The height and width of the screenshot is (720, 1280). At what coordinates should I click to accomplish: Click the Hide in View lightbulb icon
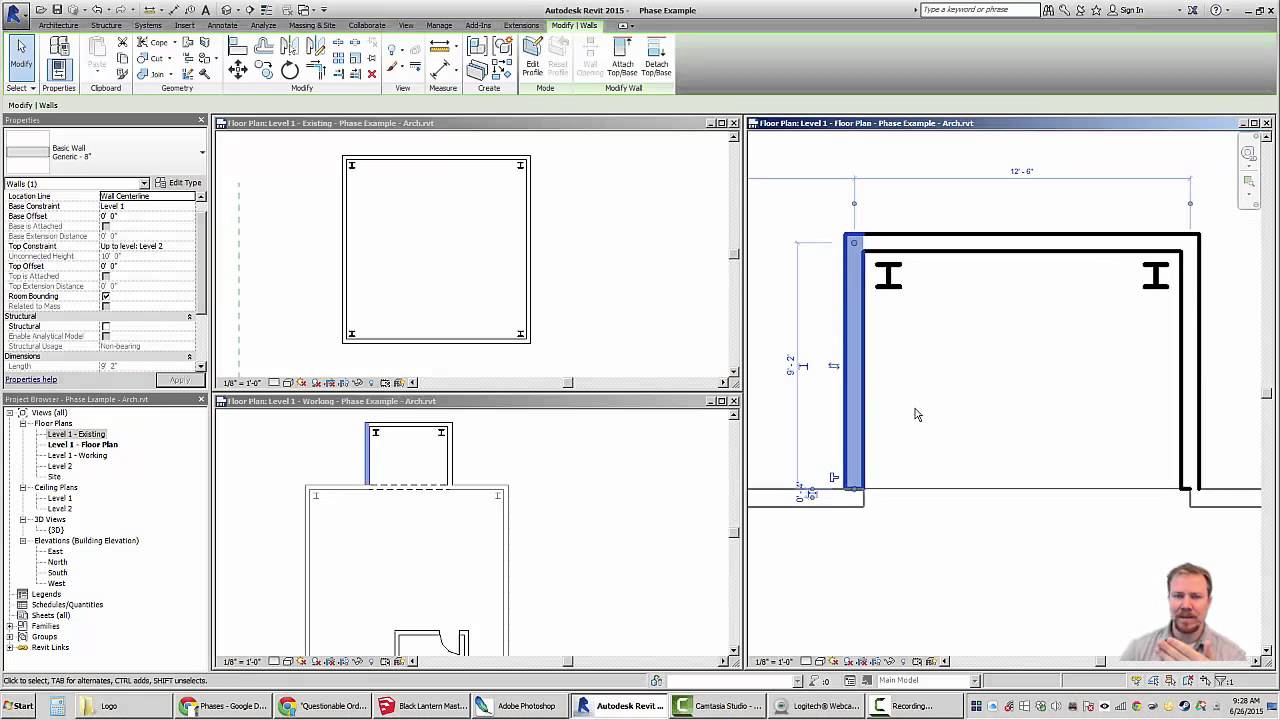[x=393, y=49]
